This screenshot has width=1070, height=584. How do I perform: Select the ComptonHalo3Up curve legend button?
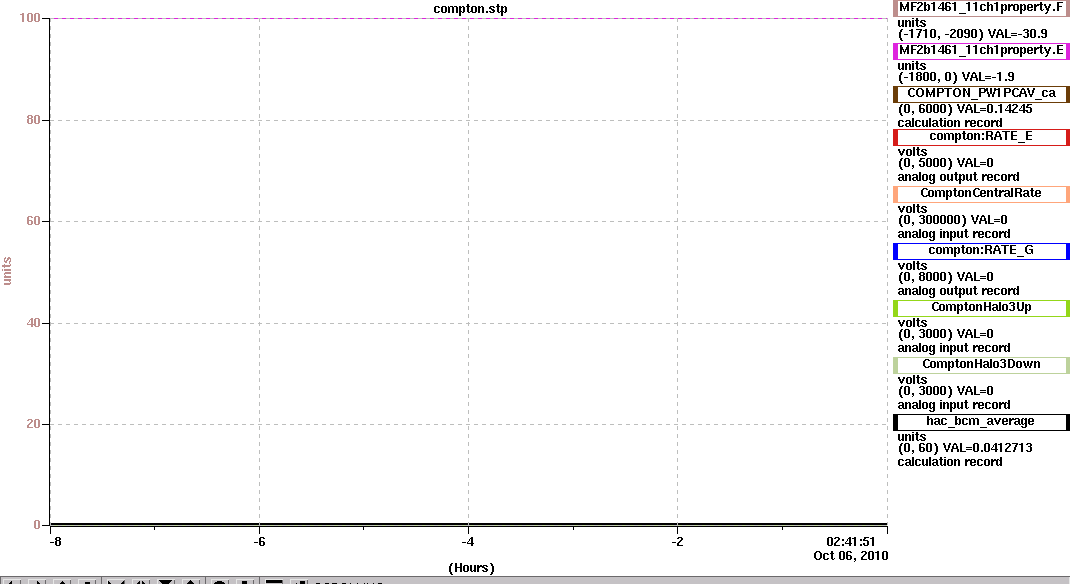[x=981, y=308]
